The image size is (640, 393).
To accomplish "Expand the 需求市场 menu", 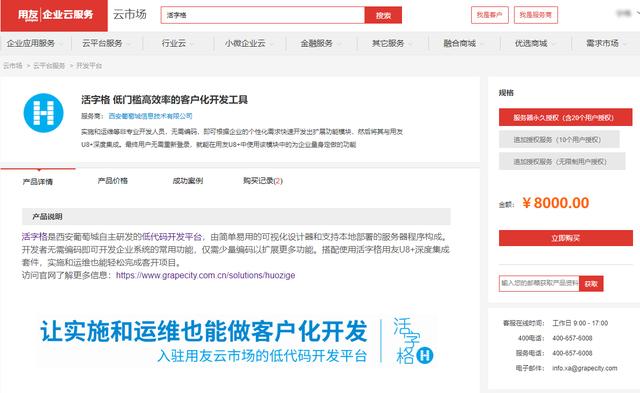I will (x=606, y=43).
